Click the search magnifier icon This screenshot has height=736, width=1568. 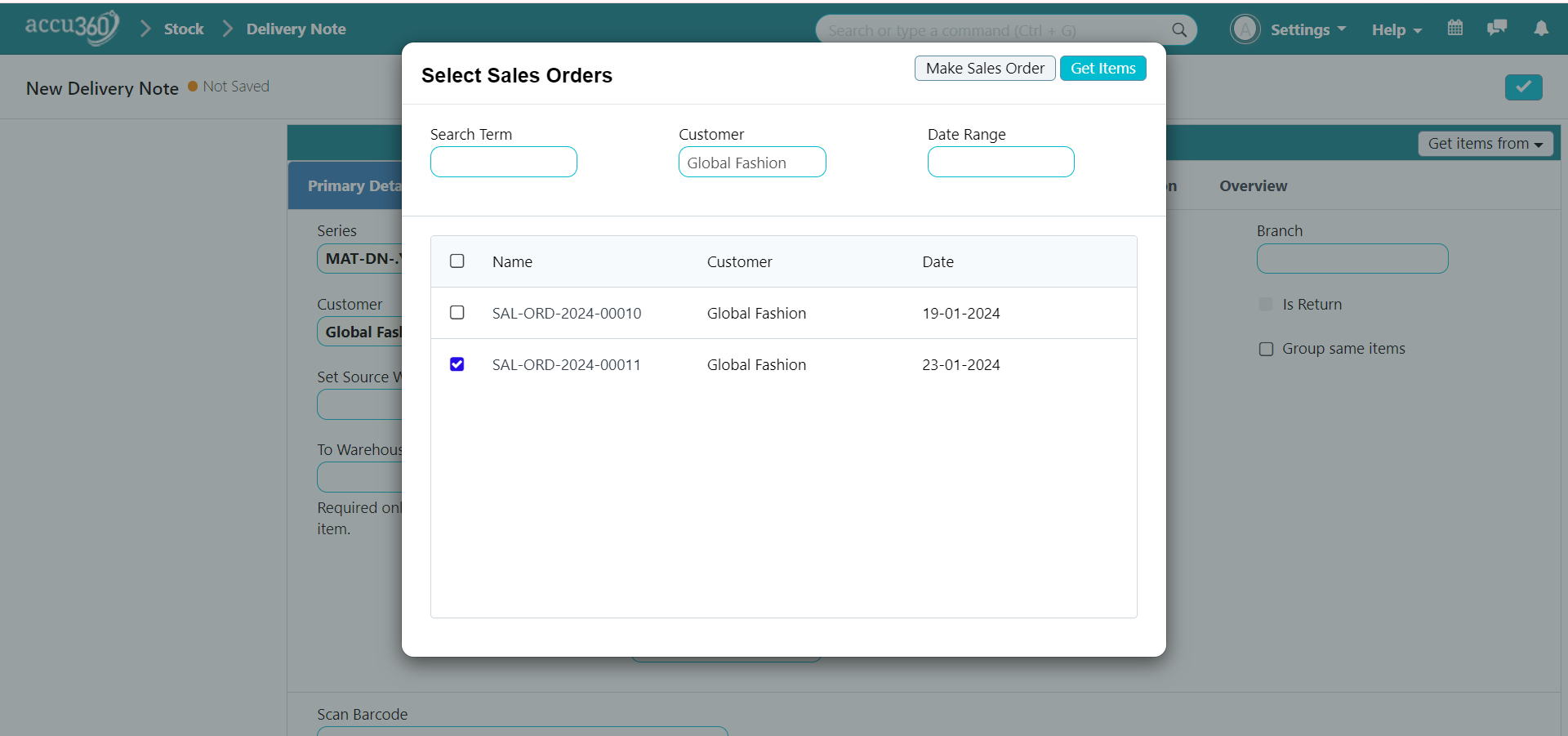click(x=1178, y=30)
